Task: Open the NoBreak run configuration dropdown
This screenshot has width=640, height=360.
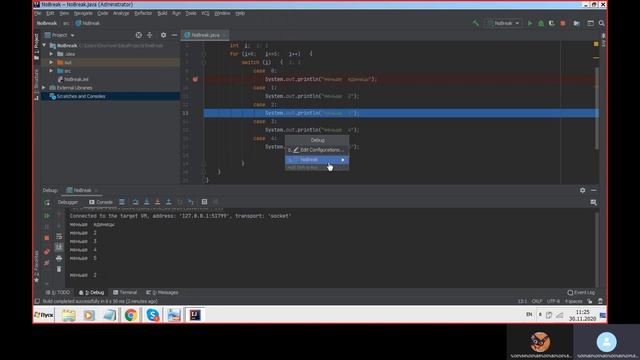Action: click(x=503, y=23)
